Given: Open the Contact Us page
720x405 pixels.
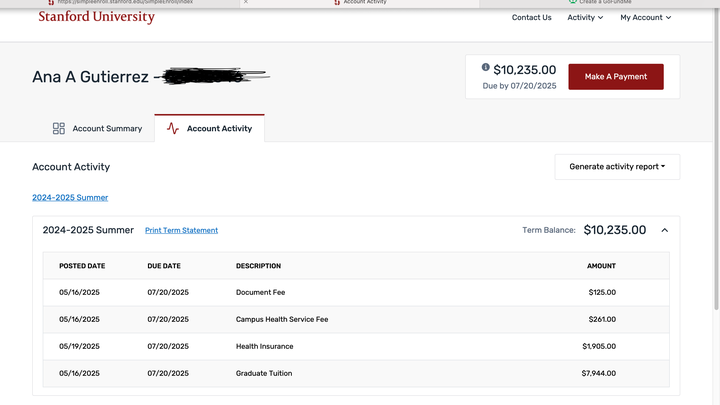Looking at the screenshot, I should (x=531, y=17).
